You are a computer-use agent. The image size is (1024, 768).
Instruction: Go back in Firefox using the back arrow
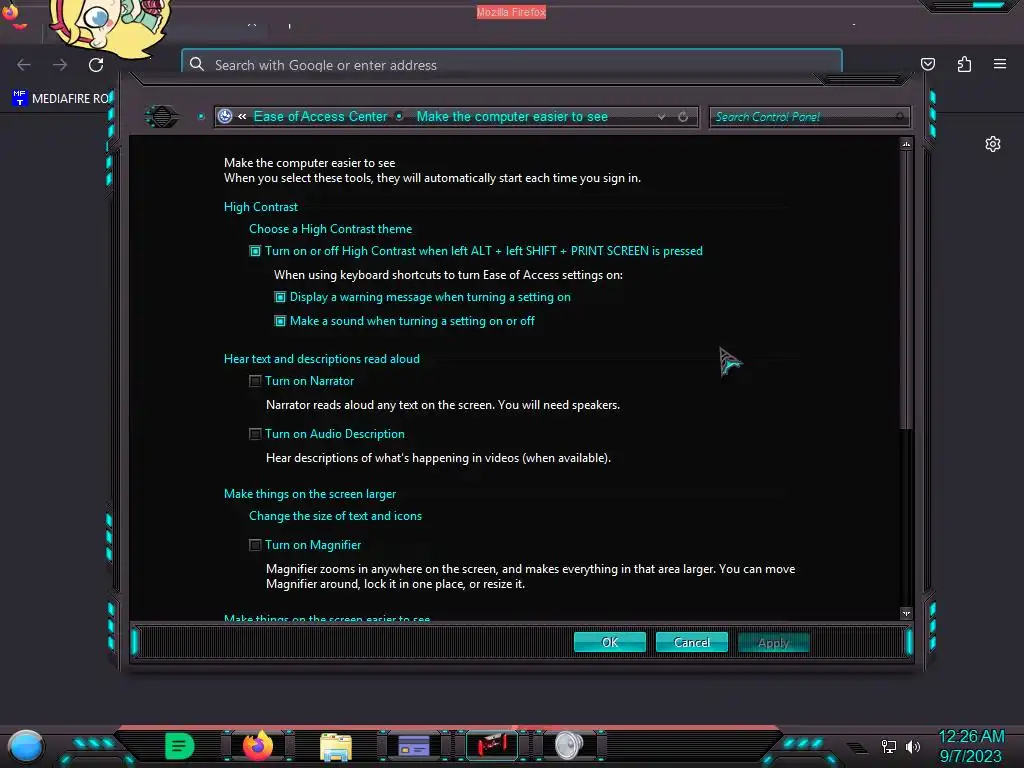(x=24, y=65)
